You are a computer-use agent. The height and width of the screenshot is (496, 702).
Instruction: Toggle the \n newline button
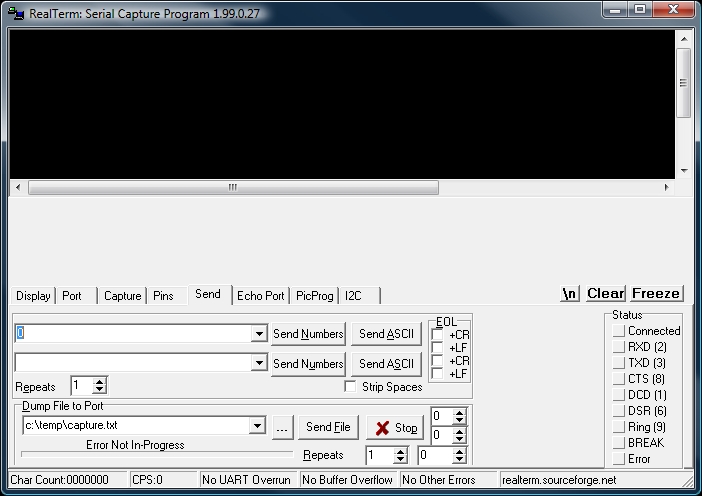[569, 294]
